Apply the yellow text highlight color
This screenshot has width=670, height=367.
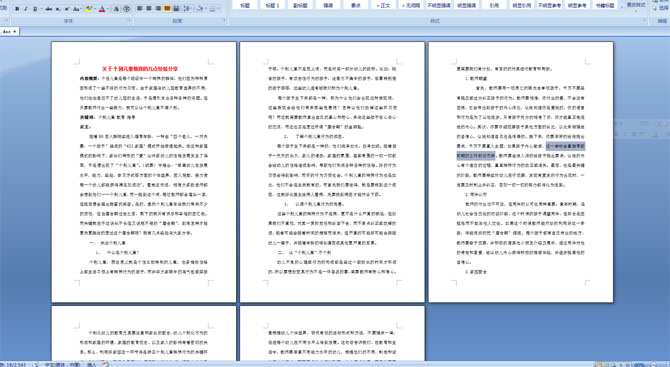(x=89, y=9)
